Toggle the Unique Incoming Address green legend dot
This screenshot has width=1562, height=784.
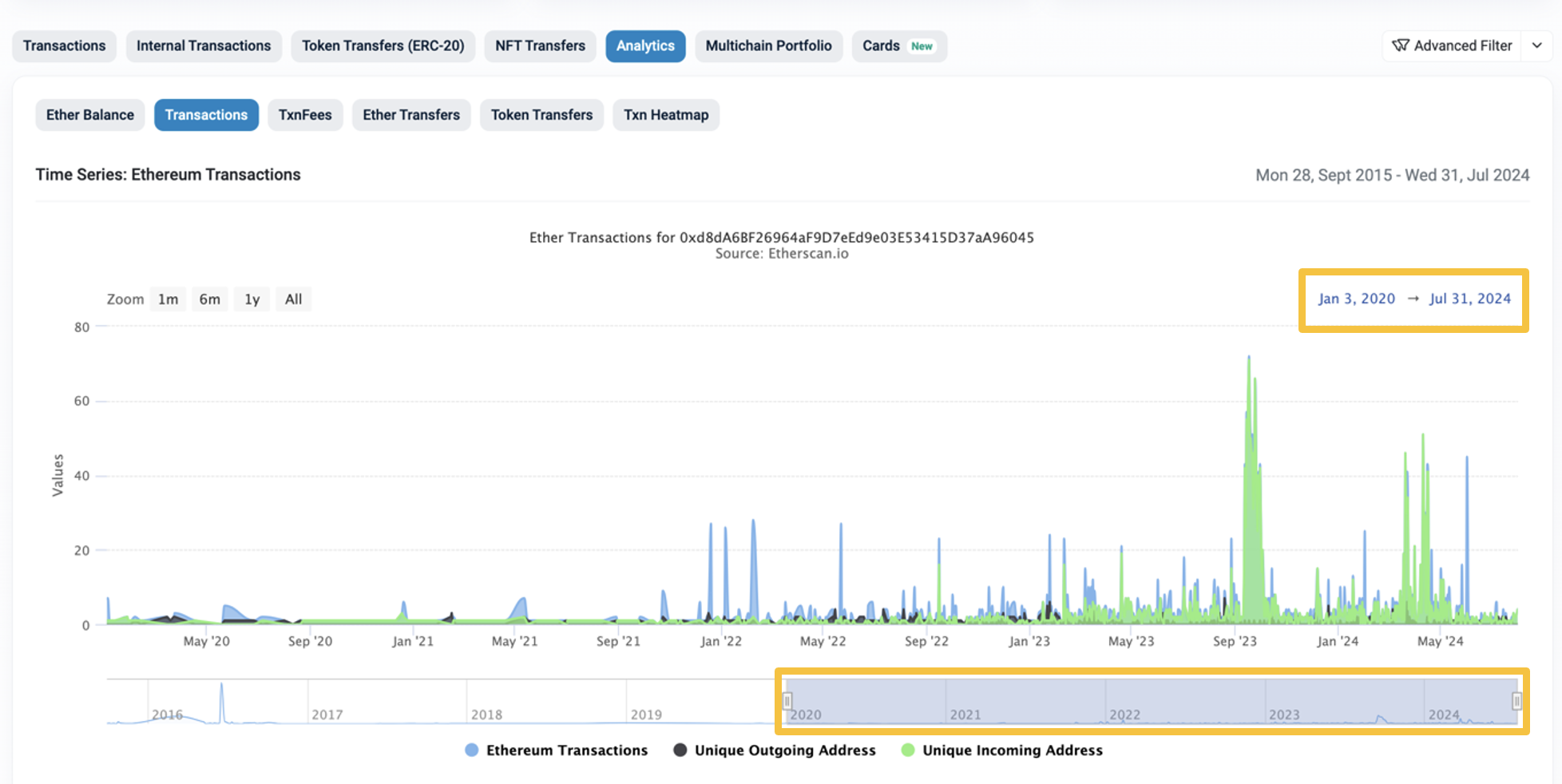[x=907, y=750]
